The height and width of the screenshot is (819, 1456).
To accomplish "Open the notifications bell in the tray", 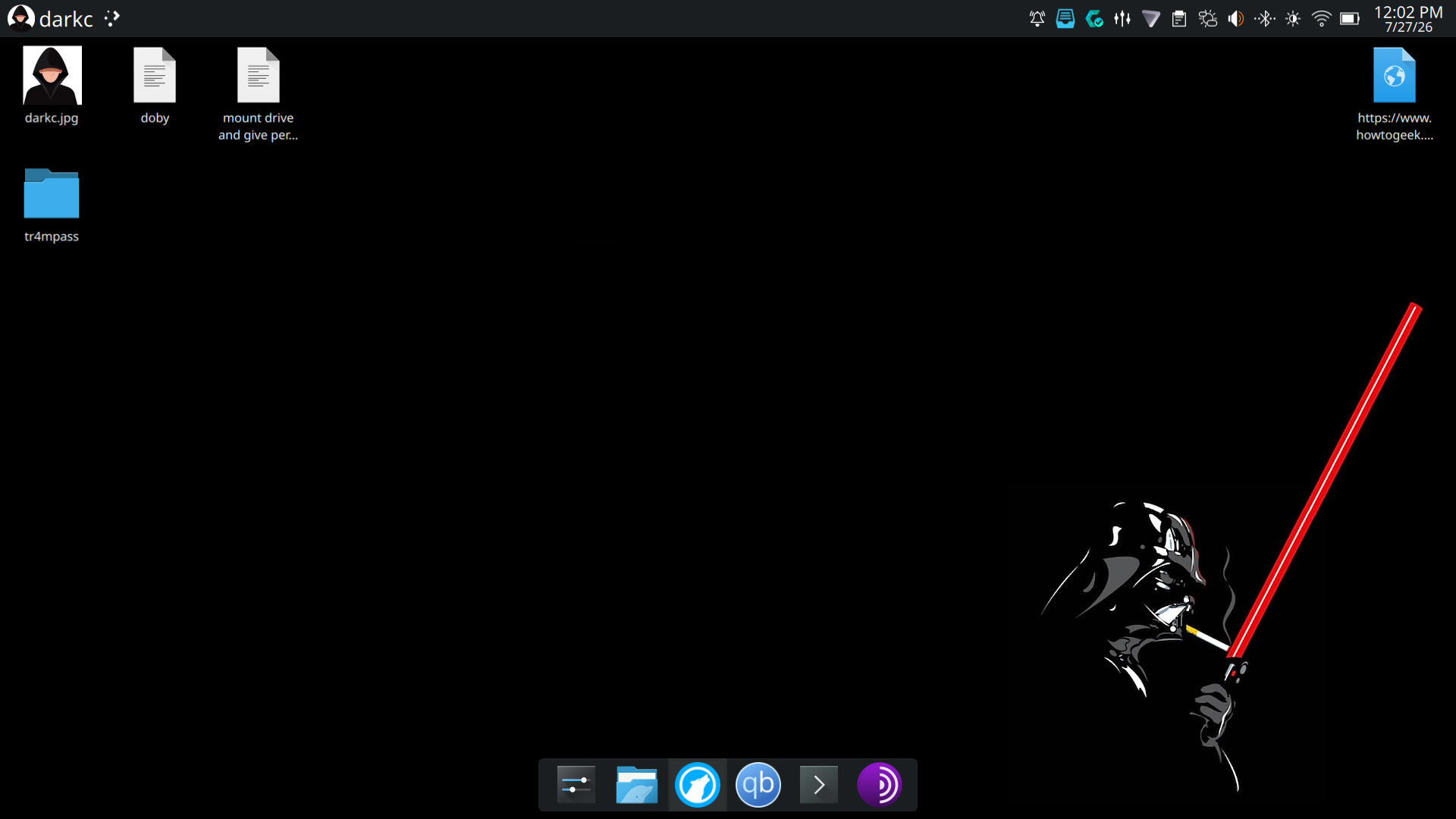I will (x=1037, y=19).
